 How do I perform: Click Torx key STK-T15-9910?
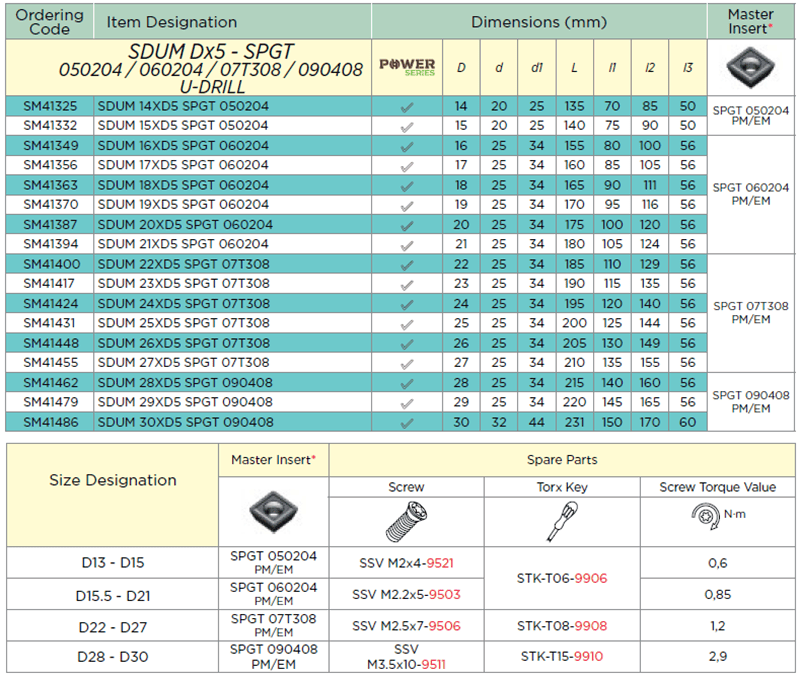(x=562, y=657)
